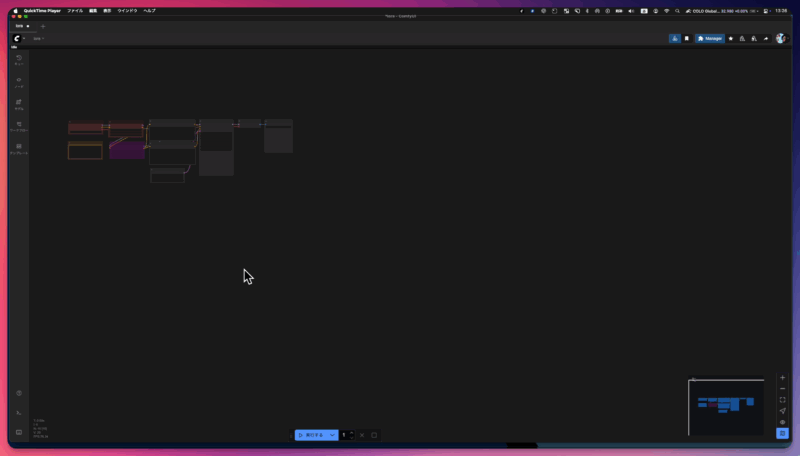Click the zoom in plus icon
The height and width of the screenshot is (456, 800).
[782, 378]
